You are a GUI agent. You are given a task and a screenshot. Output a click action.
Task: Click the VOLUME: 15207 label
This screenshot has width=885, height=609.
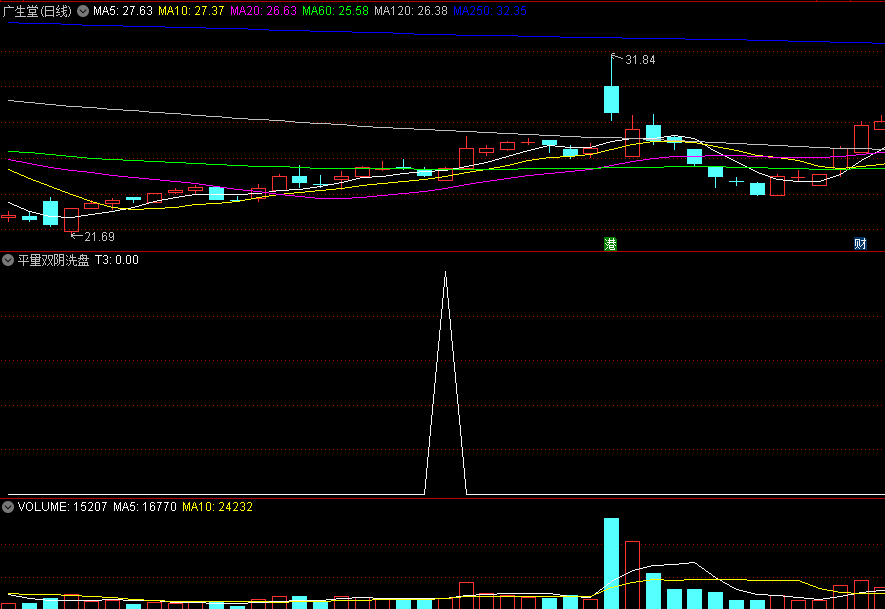click(x=62, y=507)
